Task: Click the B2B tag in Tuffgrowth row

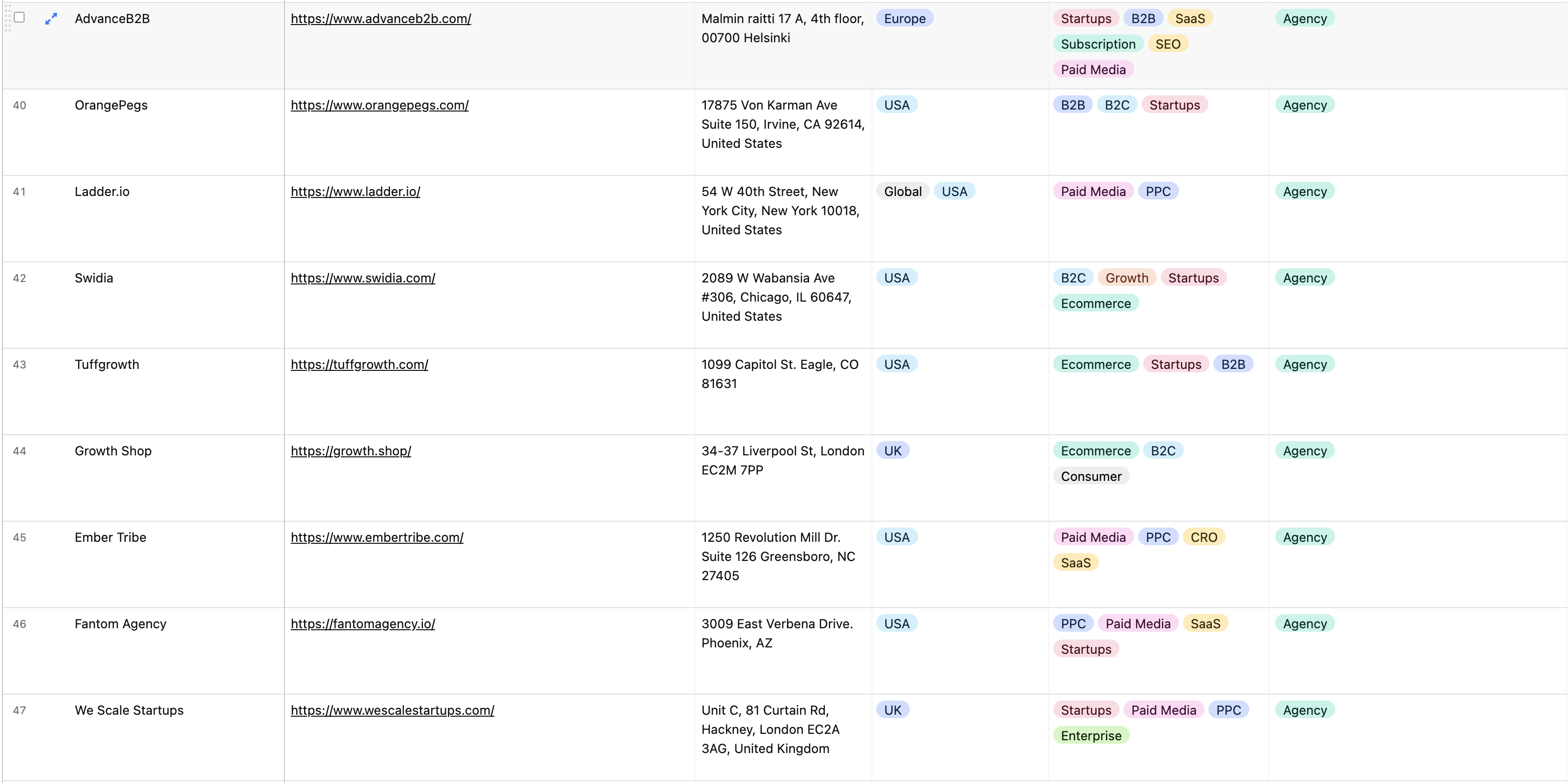Action: click(x=1232, y=364)
